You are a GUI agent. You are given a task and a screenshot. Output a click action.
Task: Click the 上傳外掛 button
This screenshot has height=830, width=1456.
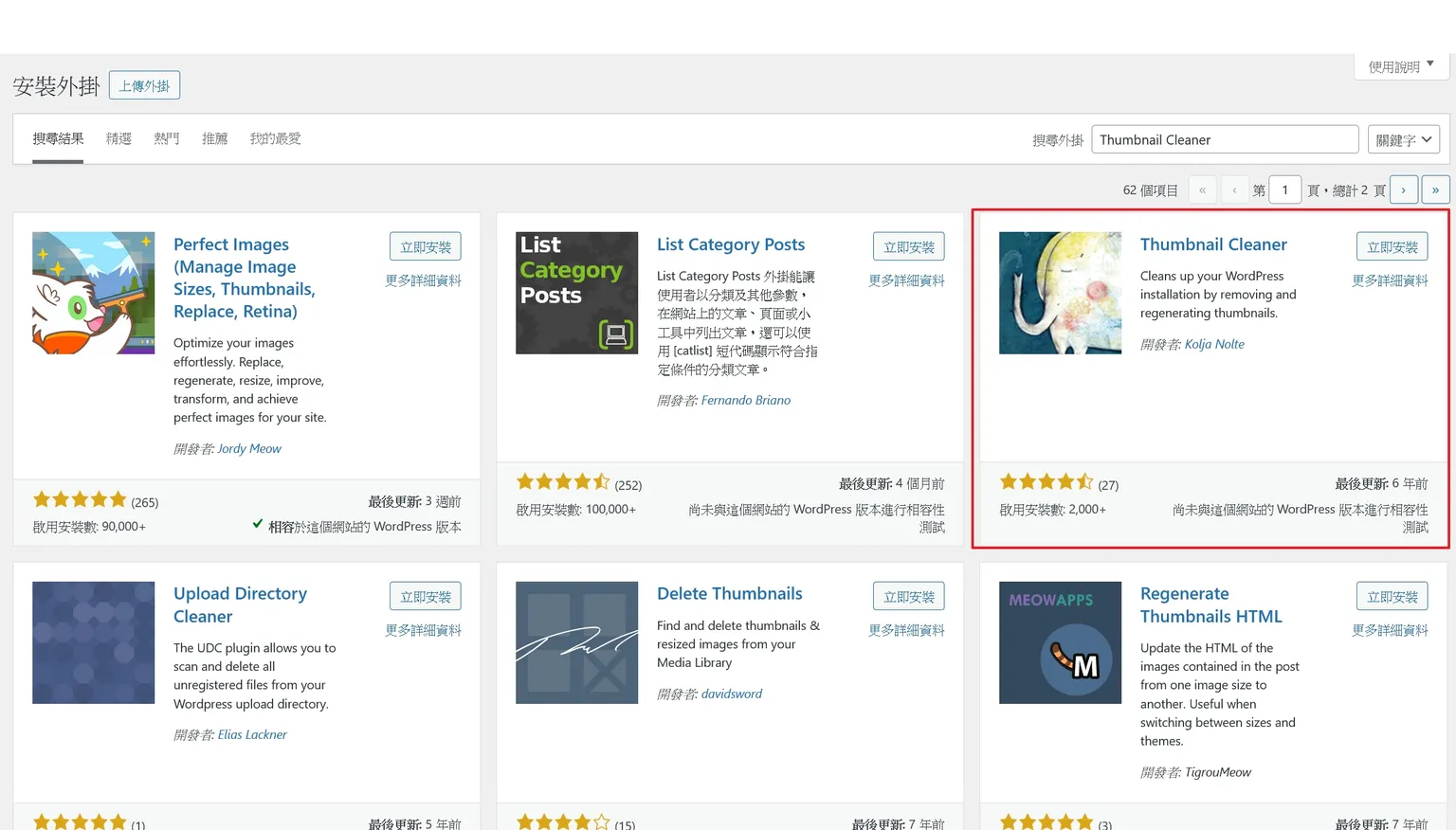[144, 86]
